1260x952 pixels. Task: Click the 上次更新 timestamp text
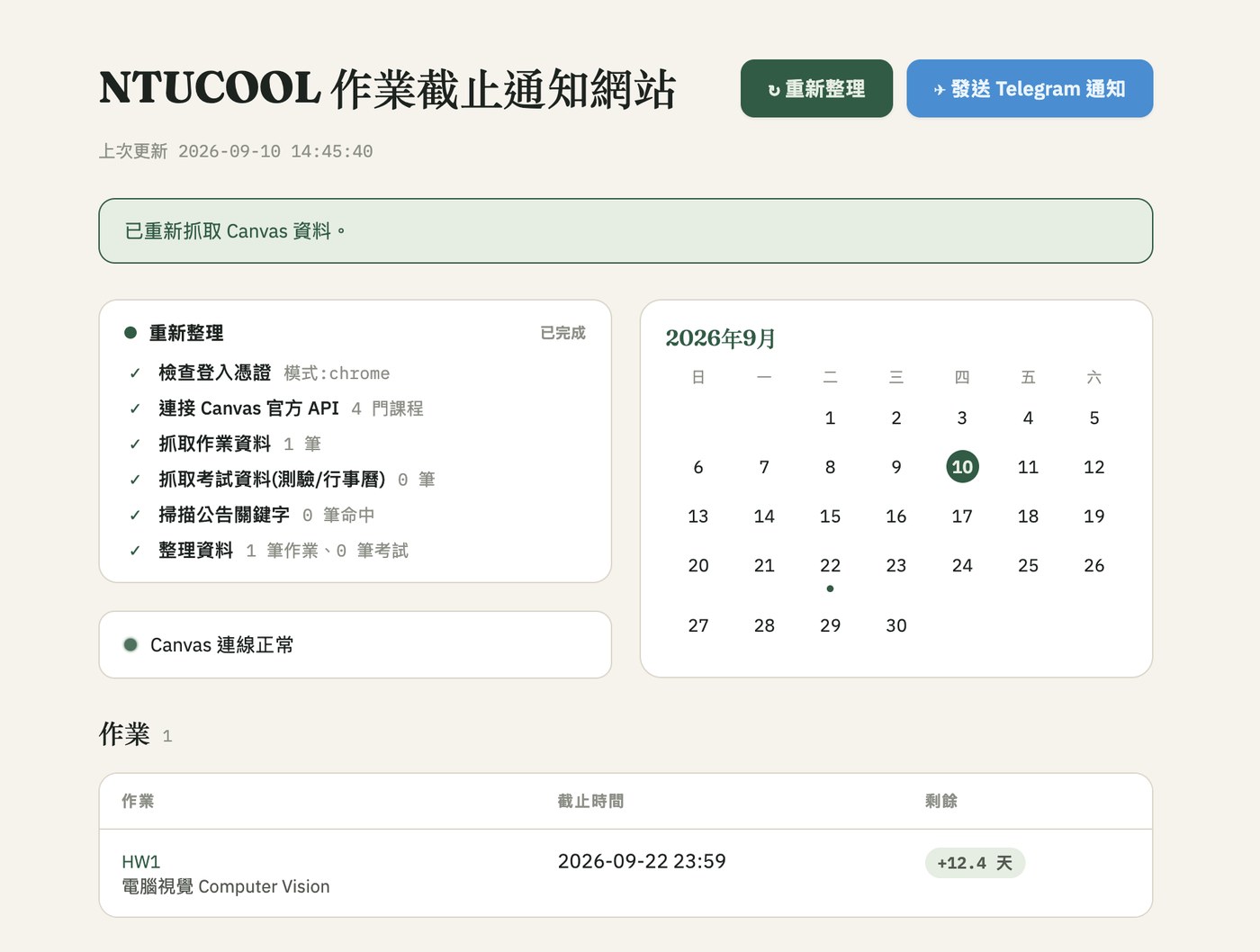click(236, 151)
